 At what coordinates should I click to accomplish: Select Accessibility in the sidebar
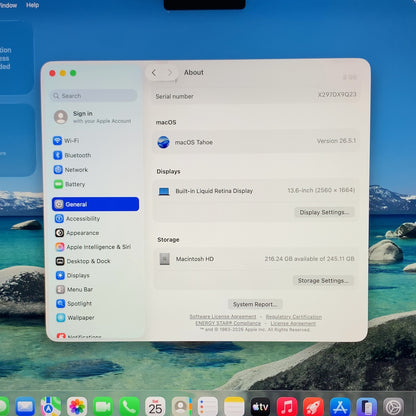(x=77, y=219)
